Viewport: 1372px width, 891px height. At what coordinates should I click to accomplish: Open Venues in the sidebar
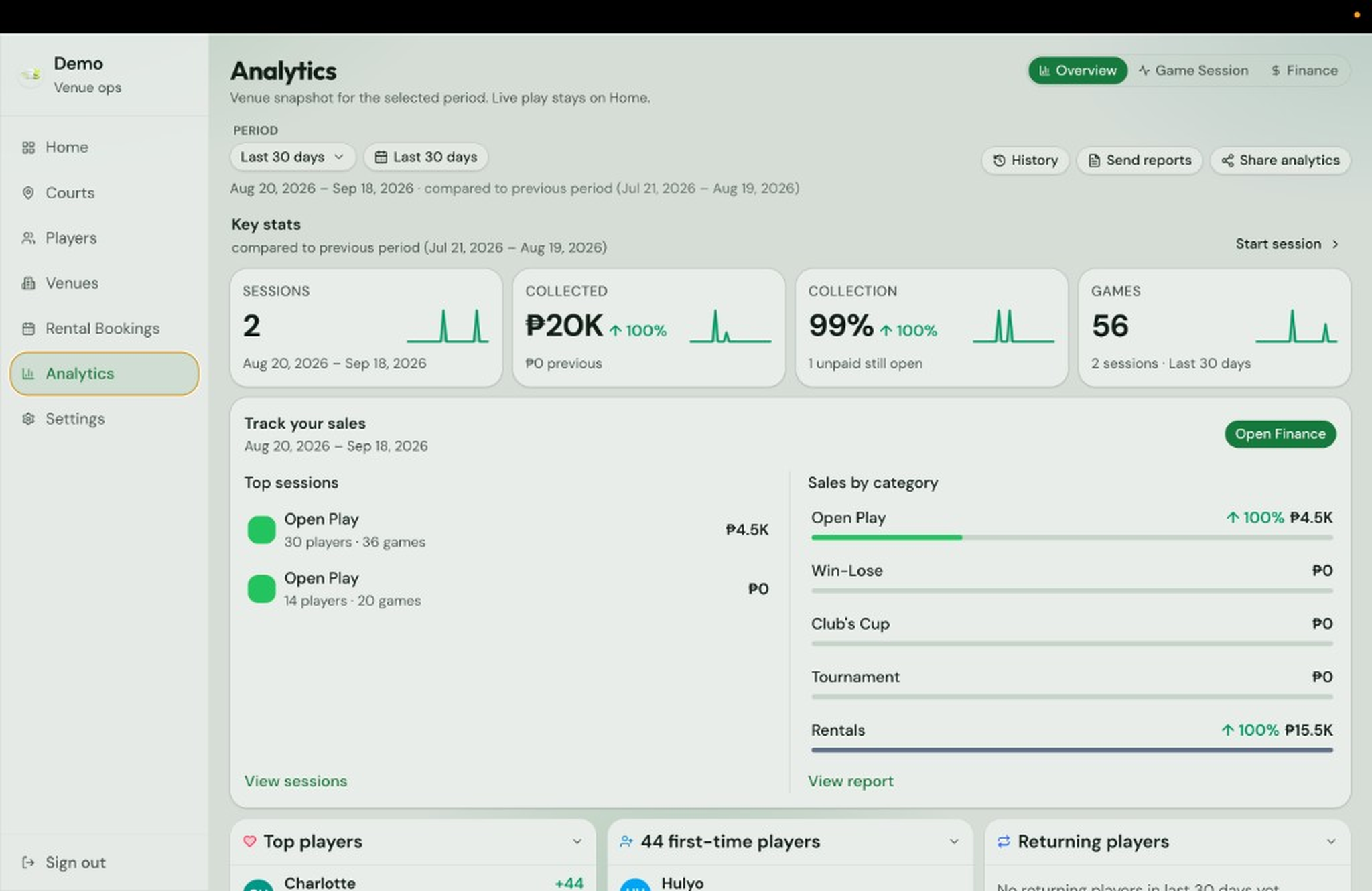coord(104,283)
